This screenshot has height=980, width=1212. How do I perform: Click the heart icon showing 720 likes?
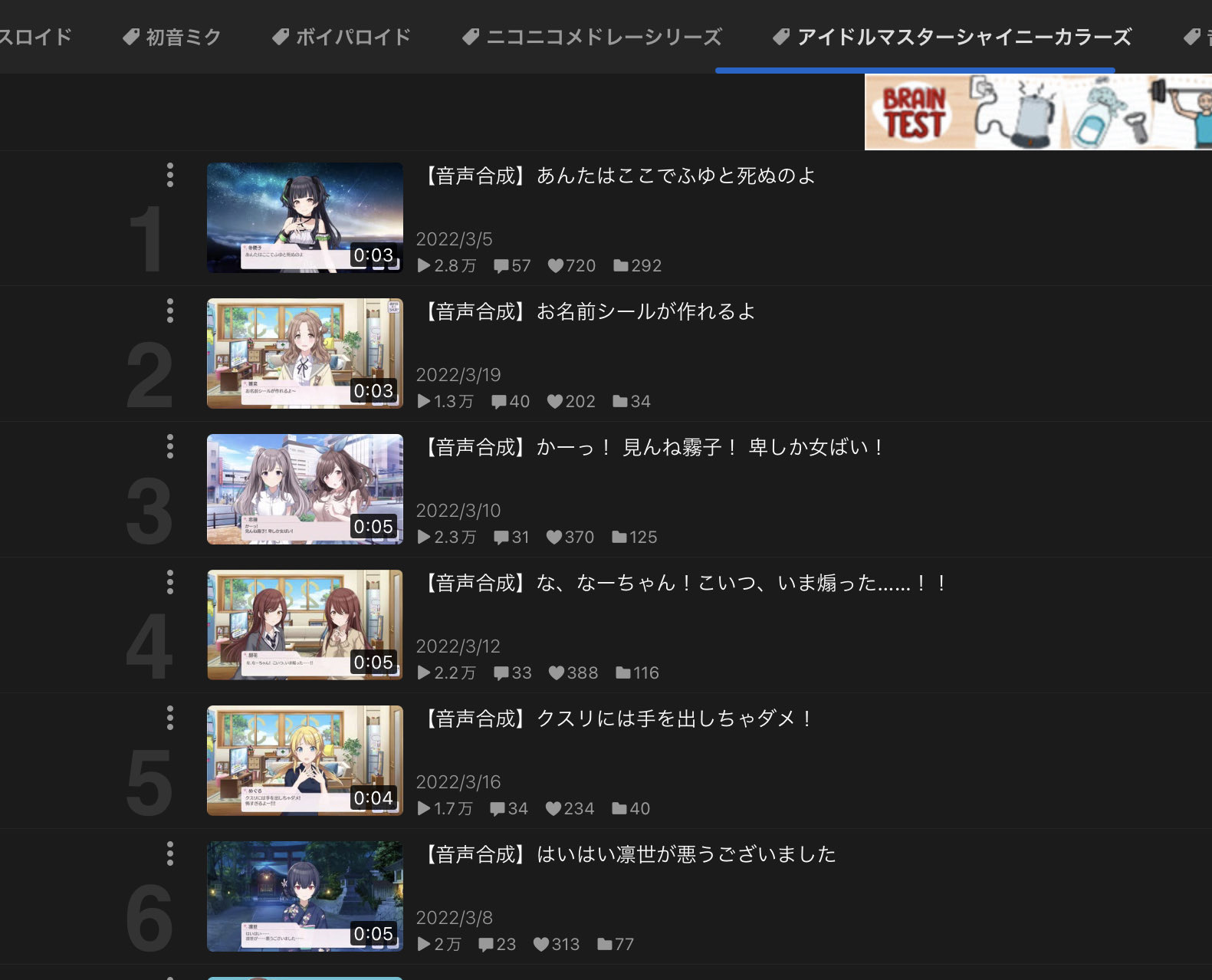(556, 265)
